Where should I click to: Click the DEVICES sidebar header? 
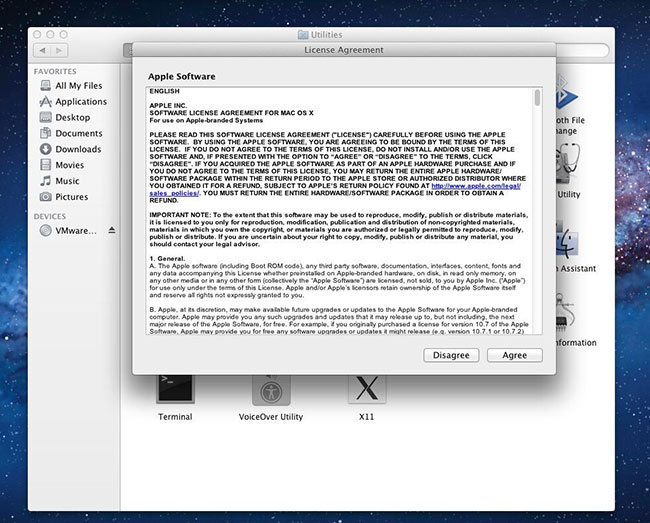[50, 216]
